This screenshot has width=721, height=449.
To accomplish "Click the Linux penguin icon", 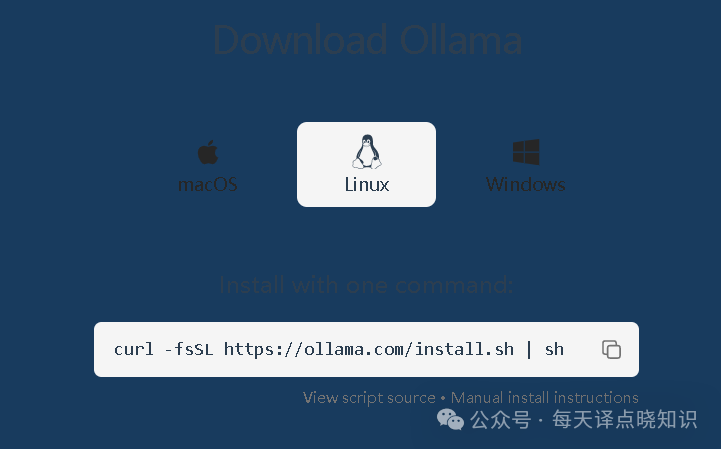I will (366, 151).
